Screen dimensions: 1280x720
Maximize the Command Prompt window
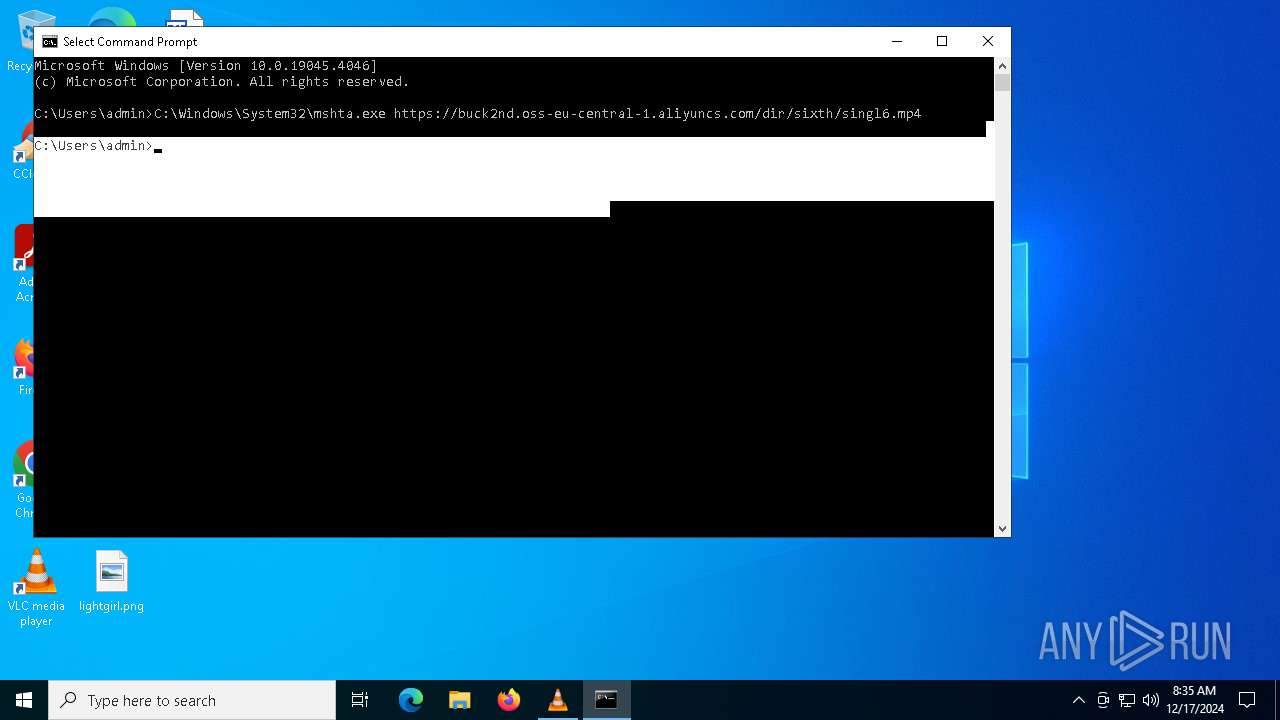(942, 41)
